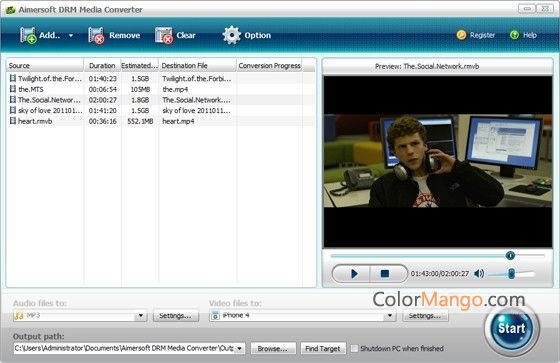Enable Shutdown PC when finished checkbox

(354, 348)
